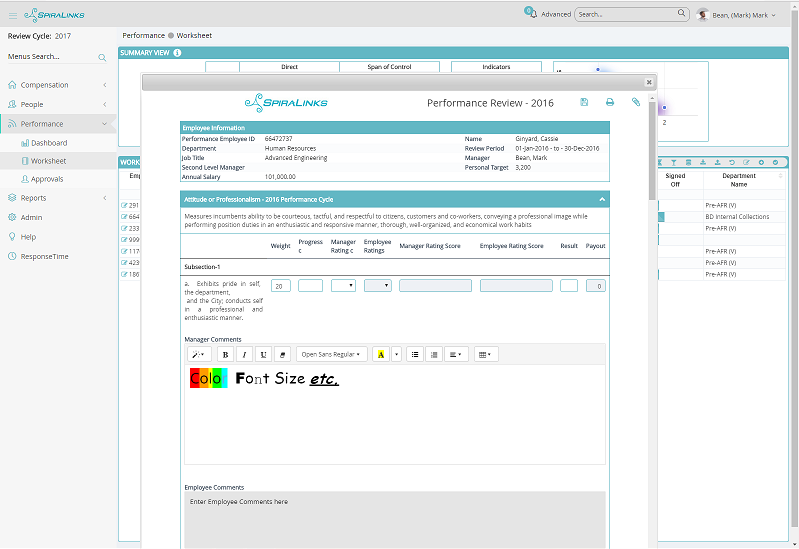
Task: Close the Performance Review dialog
Action: [649, 82]
